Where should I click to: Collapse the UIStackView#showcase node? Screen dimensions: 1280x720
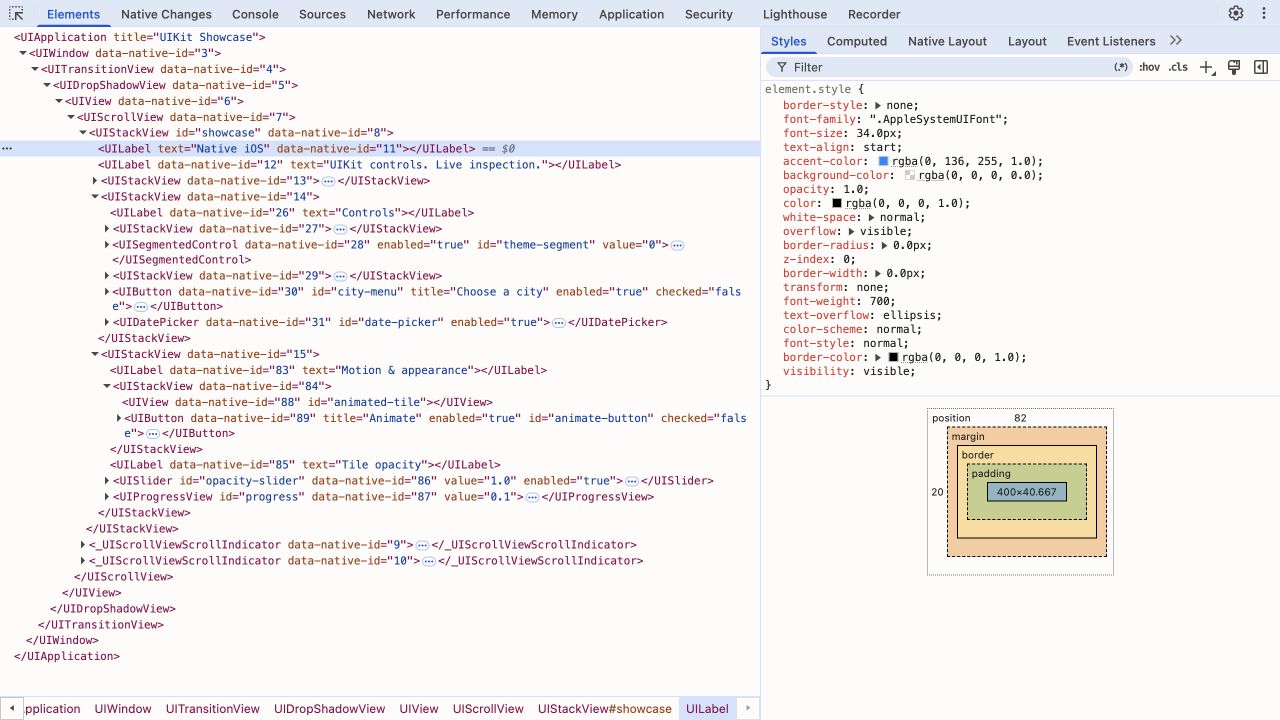83,133
